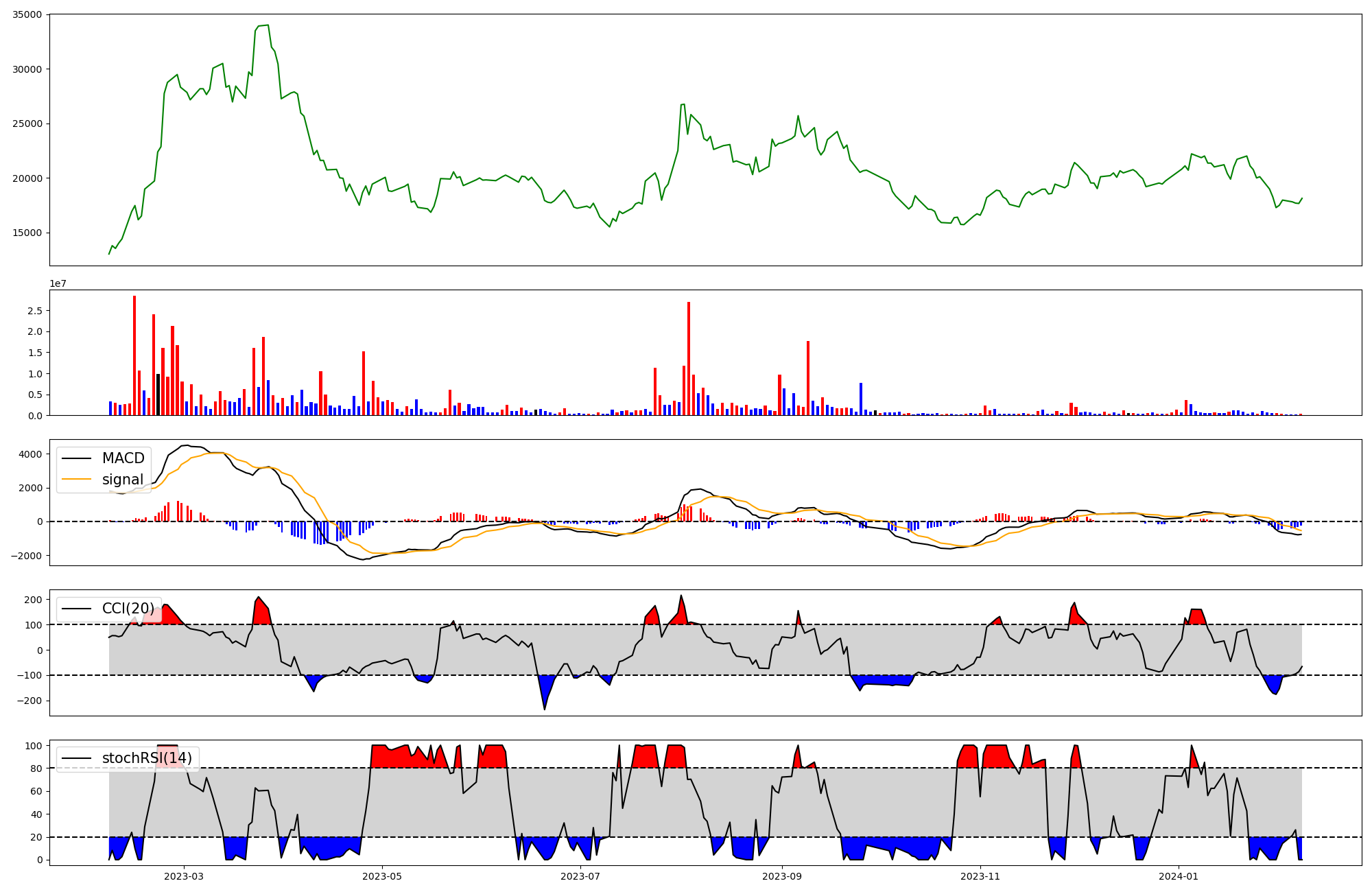Click the 2023-09 x-axis tick label

(x=782, y=876)
